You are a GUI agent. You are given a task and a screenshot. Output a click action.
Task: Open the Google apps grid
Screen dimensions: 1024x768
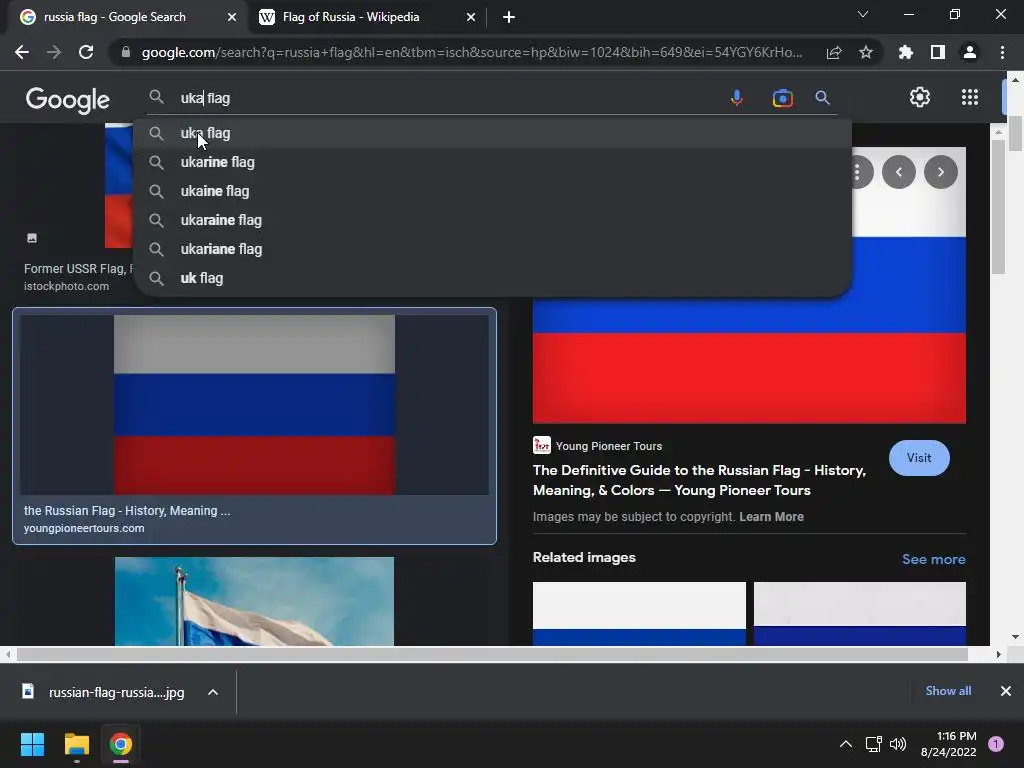click(970, 97)
